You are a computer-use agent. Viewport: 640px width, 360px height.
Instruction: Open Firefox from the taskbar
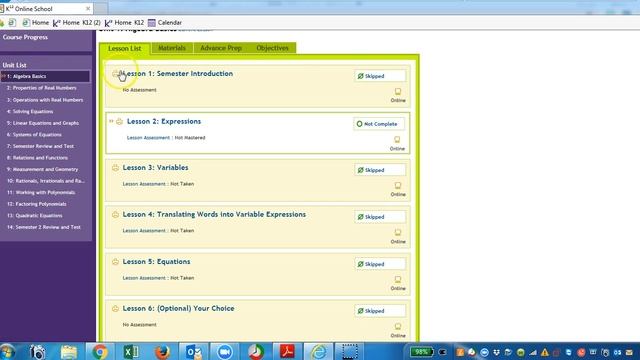coord(162,351)
